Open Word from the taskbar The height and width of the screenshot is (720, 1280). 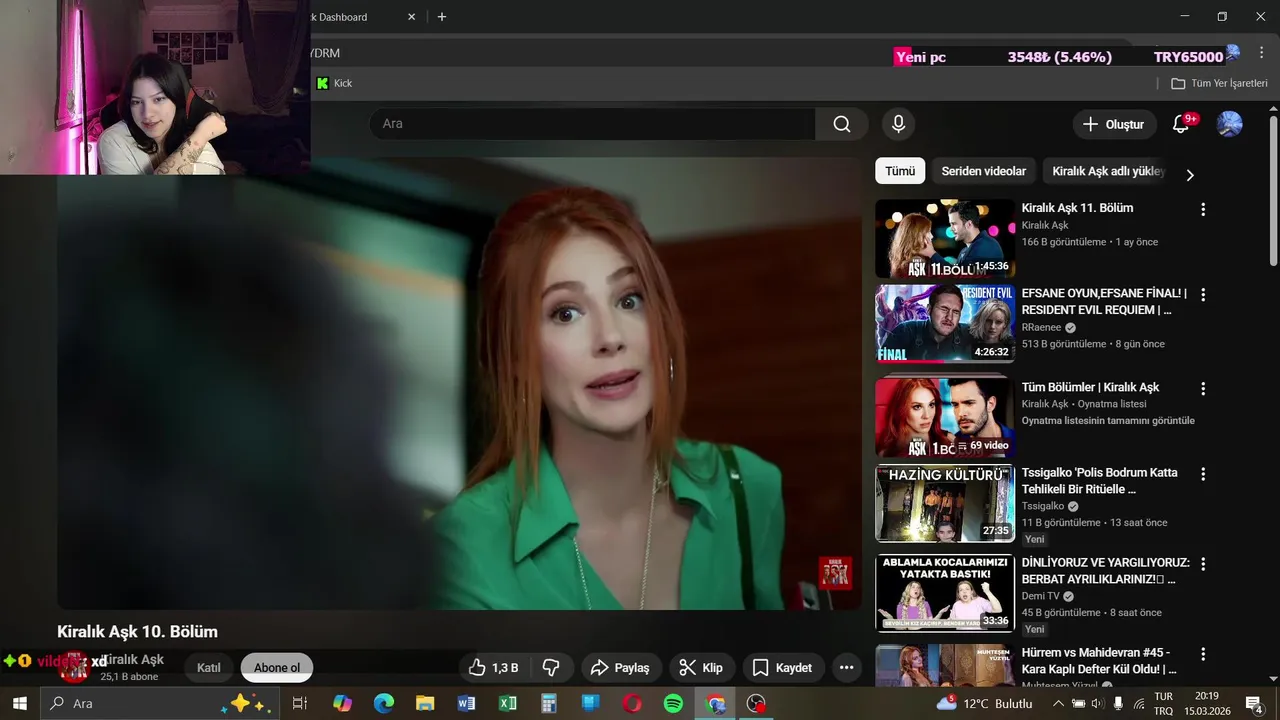click(466, 703)
